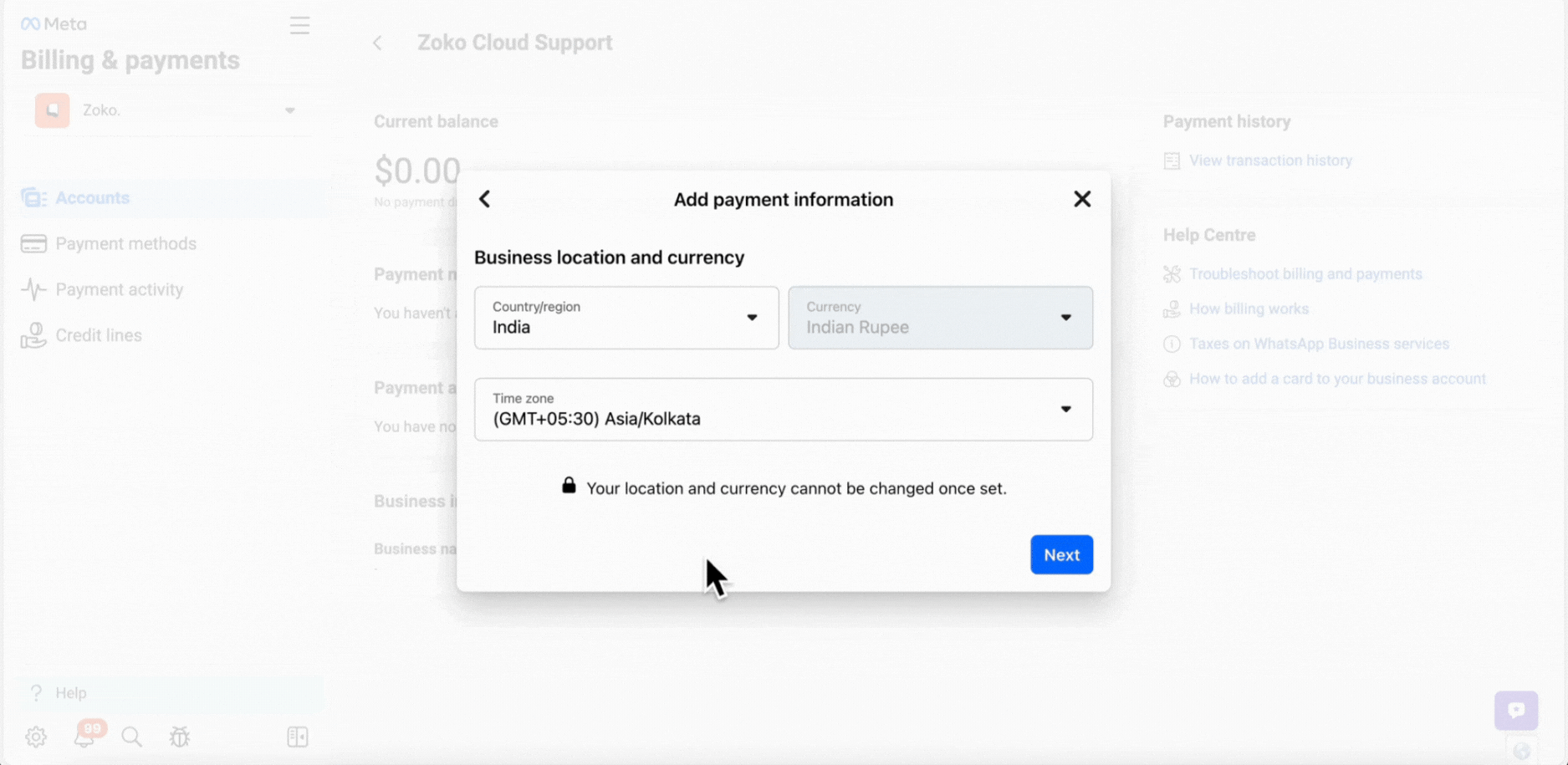Image resolution: width=1568 pixels, height=765 pixels.
Task: Open the Country/region dropdown showing India
Action: (626, 318)
